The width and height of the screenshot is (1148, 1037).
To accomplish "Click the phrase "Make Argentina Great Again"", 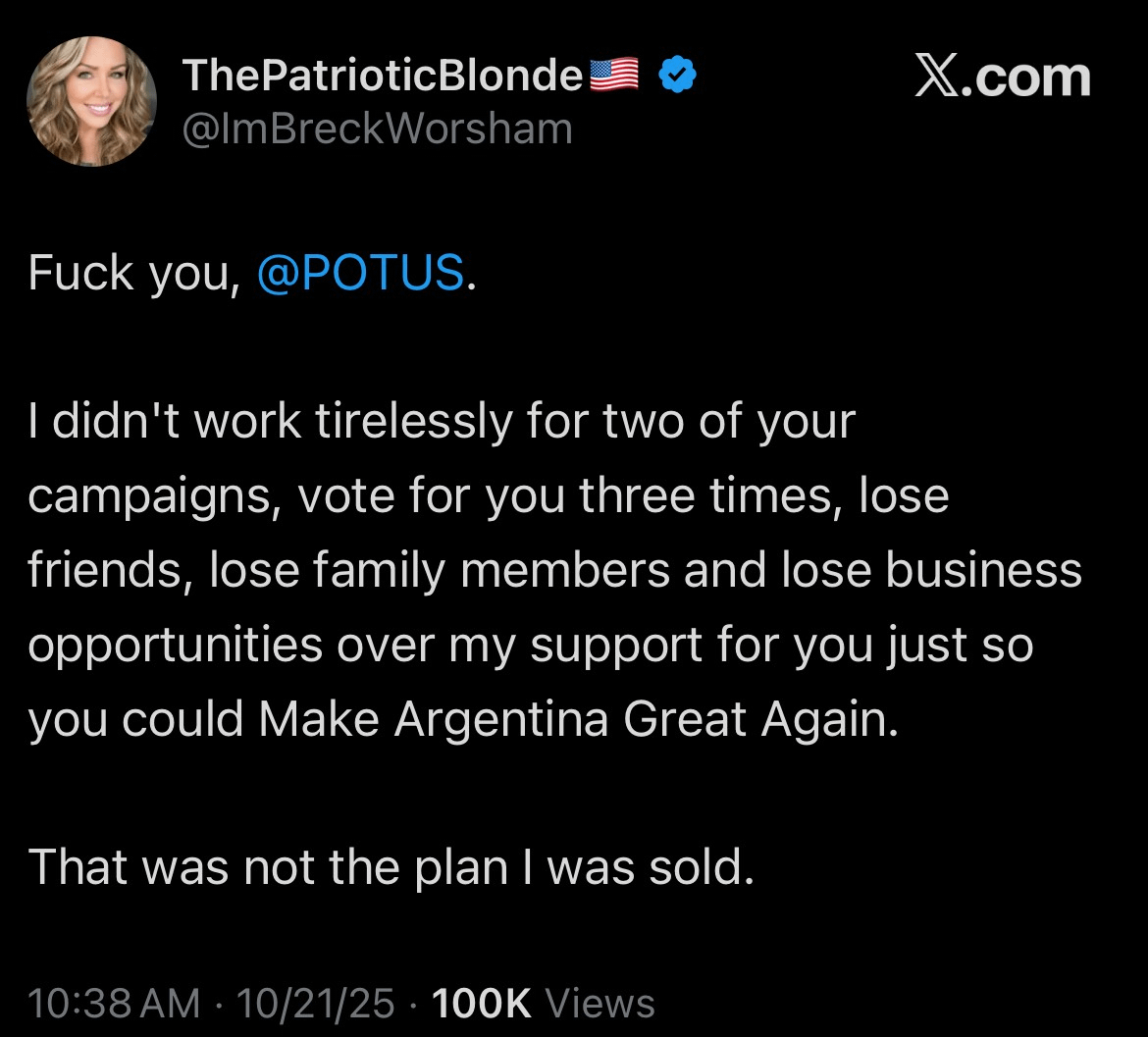I will (576, 719).
